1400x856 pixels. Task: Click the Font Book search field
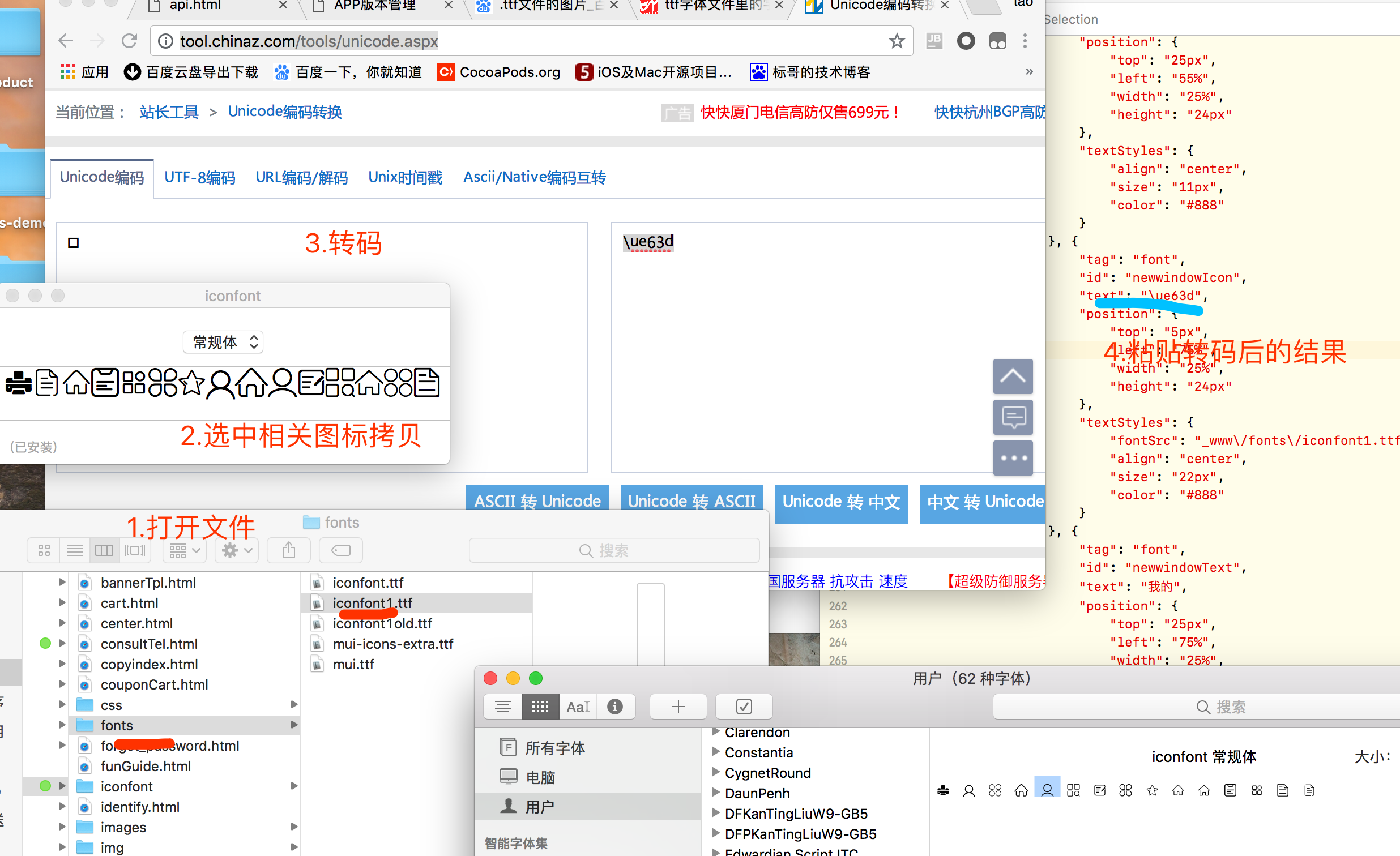point(1196,707)
